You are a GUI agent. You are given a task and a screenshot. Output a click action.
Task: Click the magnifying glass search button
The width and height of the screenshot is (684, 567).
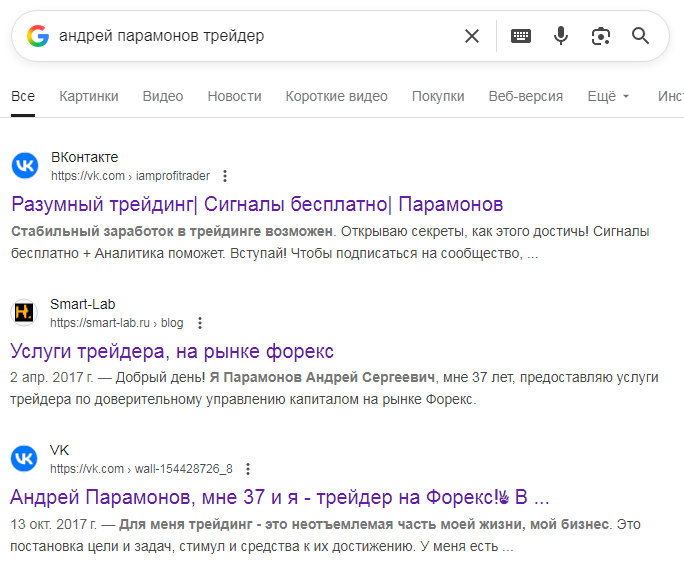[641, 36]
